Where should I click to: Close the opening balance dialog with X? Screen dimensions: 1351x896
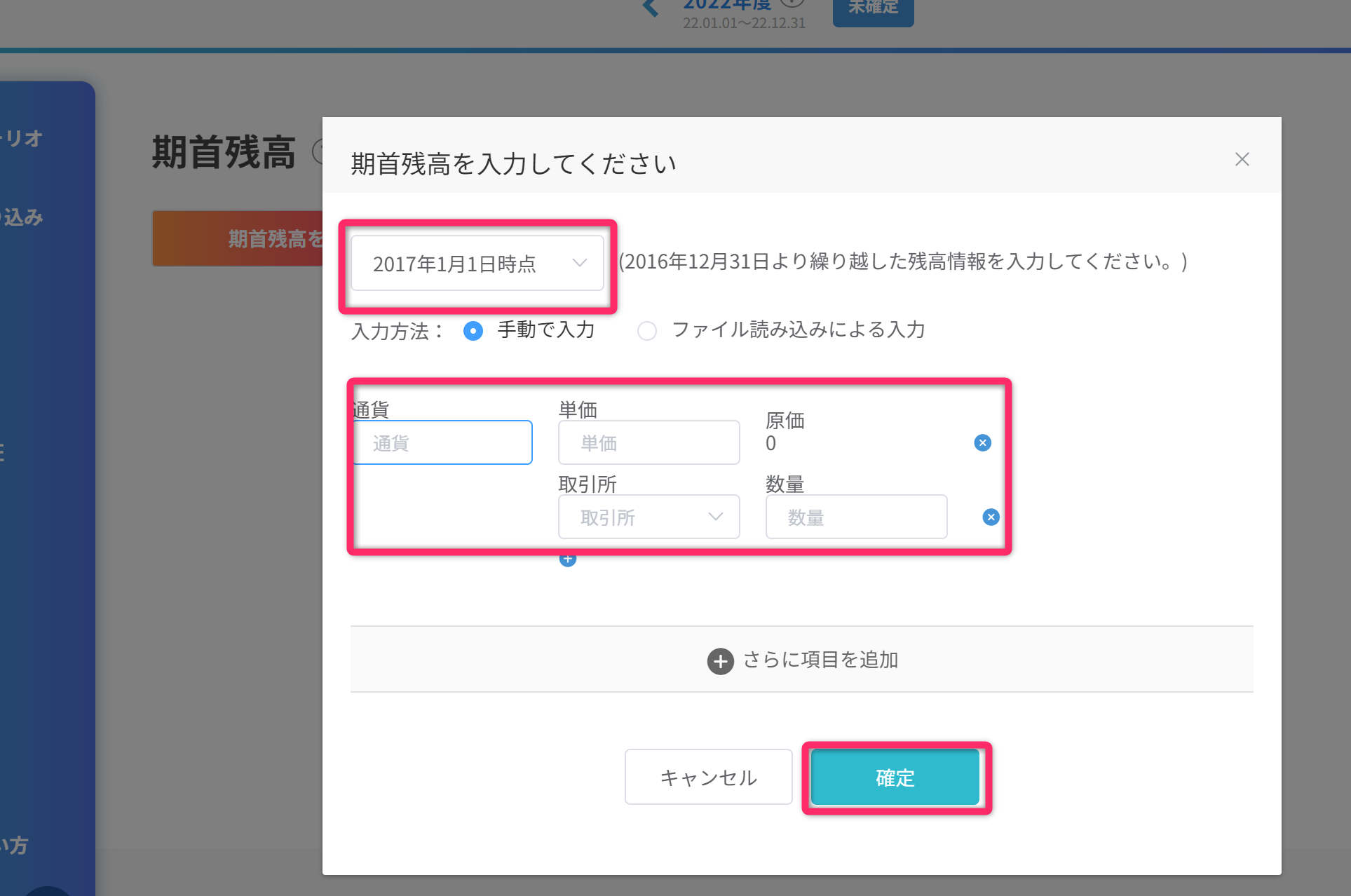pos(1242,159)
